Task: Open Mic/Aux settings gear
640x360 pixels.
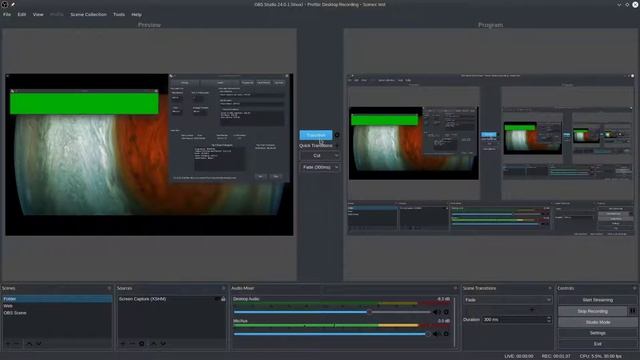Action: point(446,334)
